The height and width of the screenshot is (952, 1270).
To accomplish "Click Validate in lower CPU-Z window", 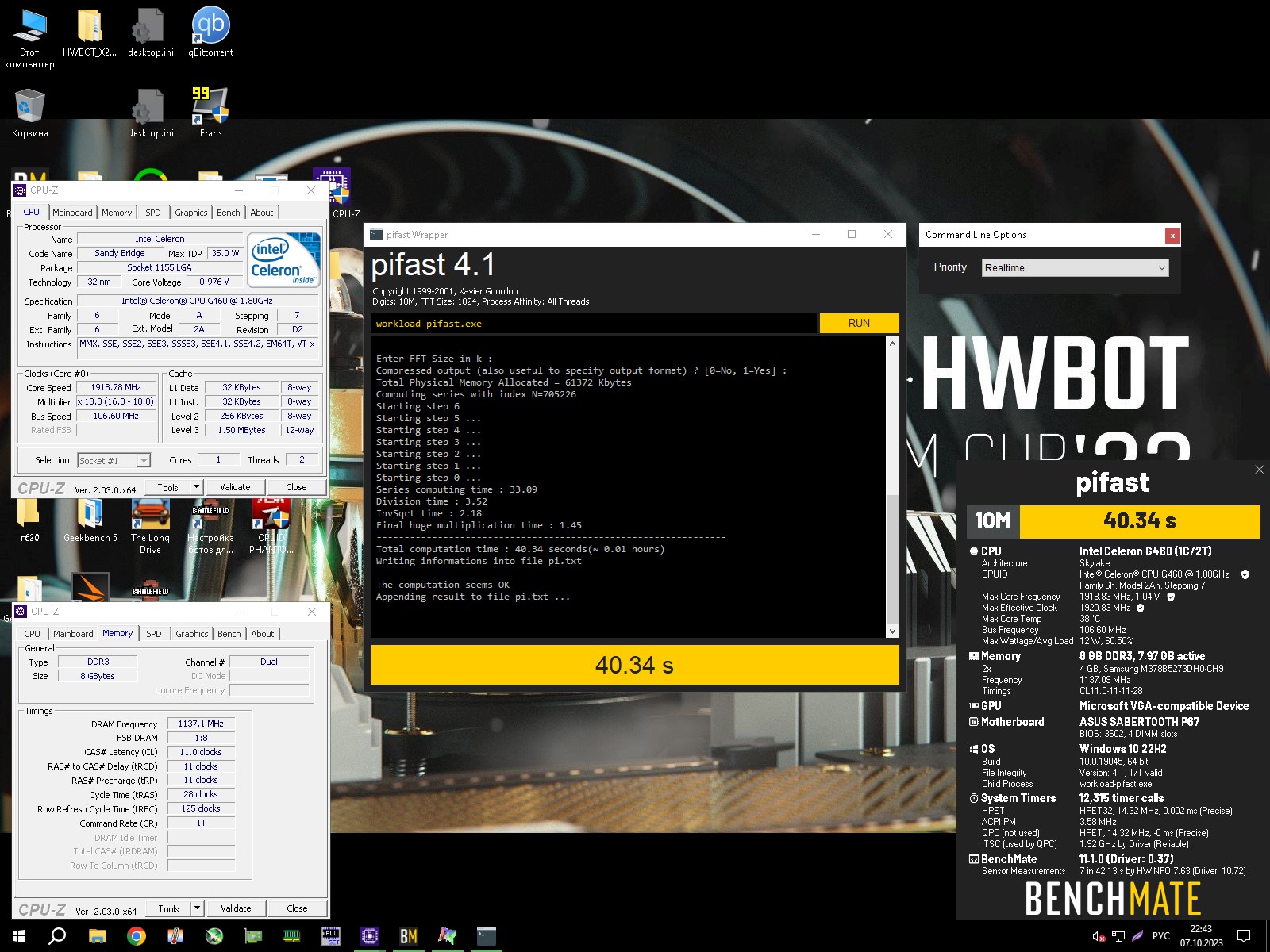I will (236, 908).
